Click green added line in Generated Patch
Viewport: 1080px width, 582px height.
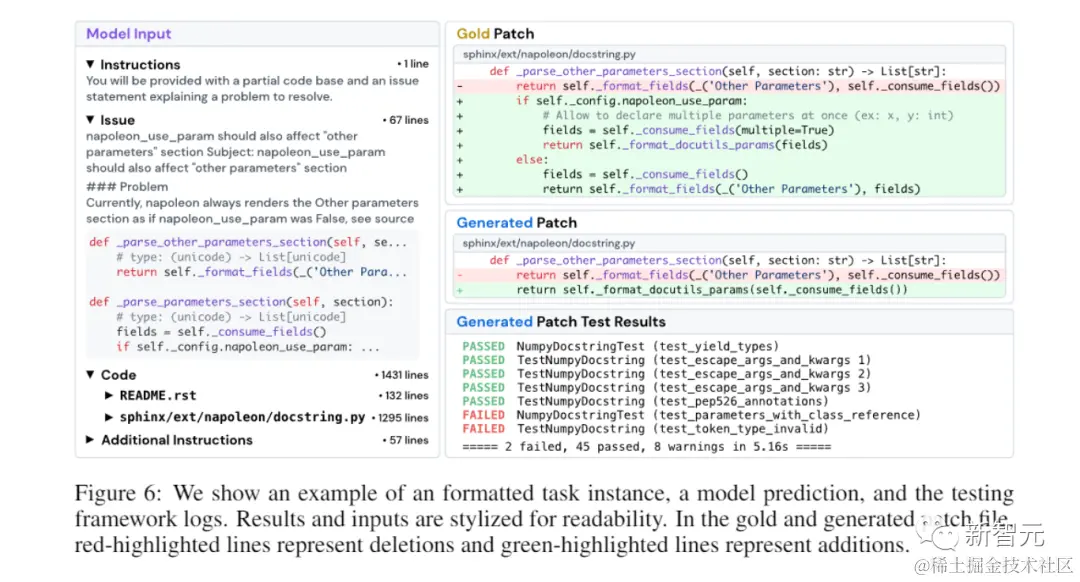tap(729, 290)
